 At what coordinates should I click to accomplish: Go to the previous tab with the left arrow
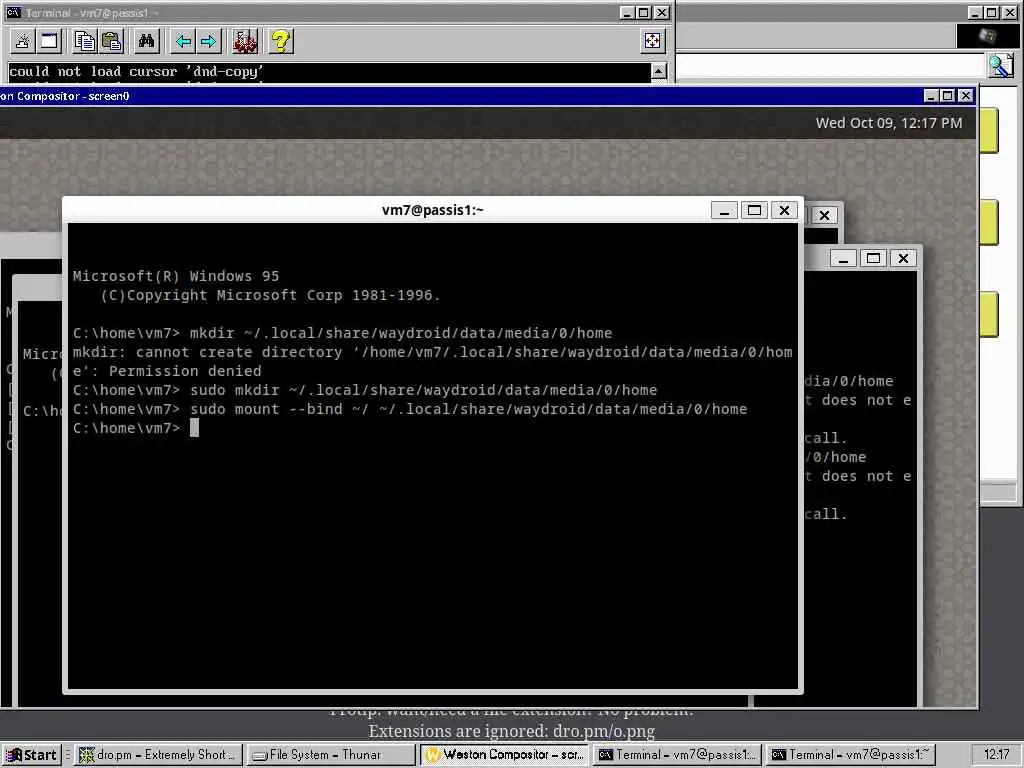[183, 41]
